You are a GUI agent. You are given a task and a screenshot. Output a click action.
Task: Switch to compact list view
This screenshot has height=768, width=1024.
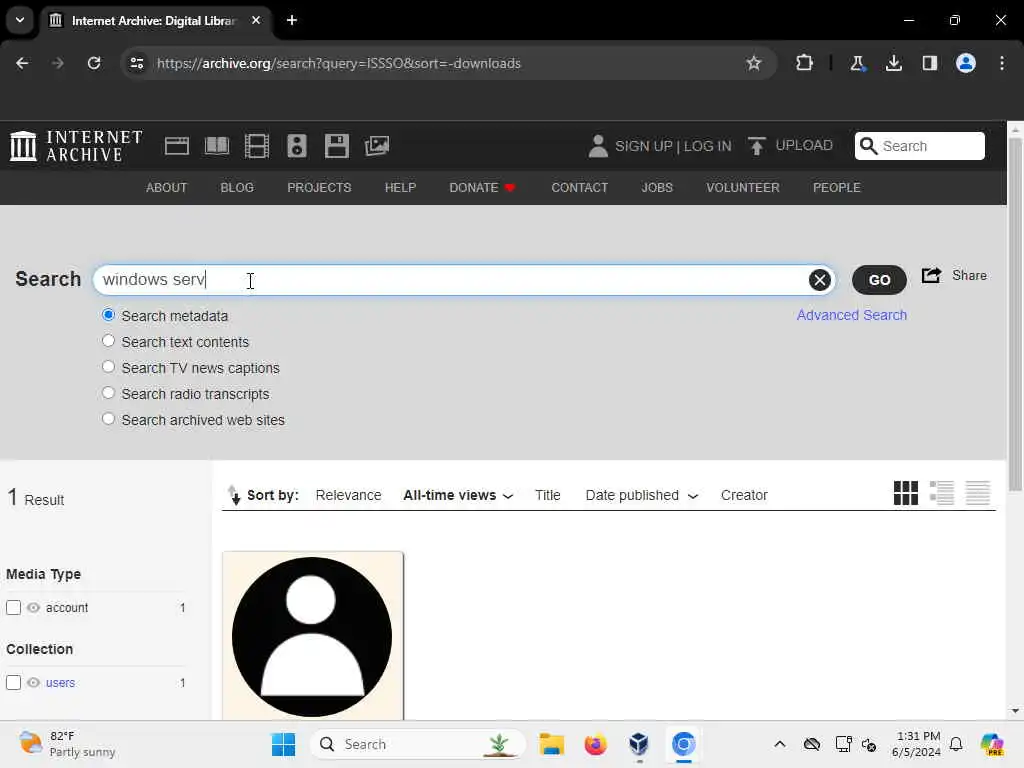[978, 493]
